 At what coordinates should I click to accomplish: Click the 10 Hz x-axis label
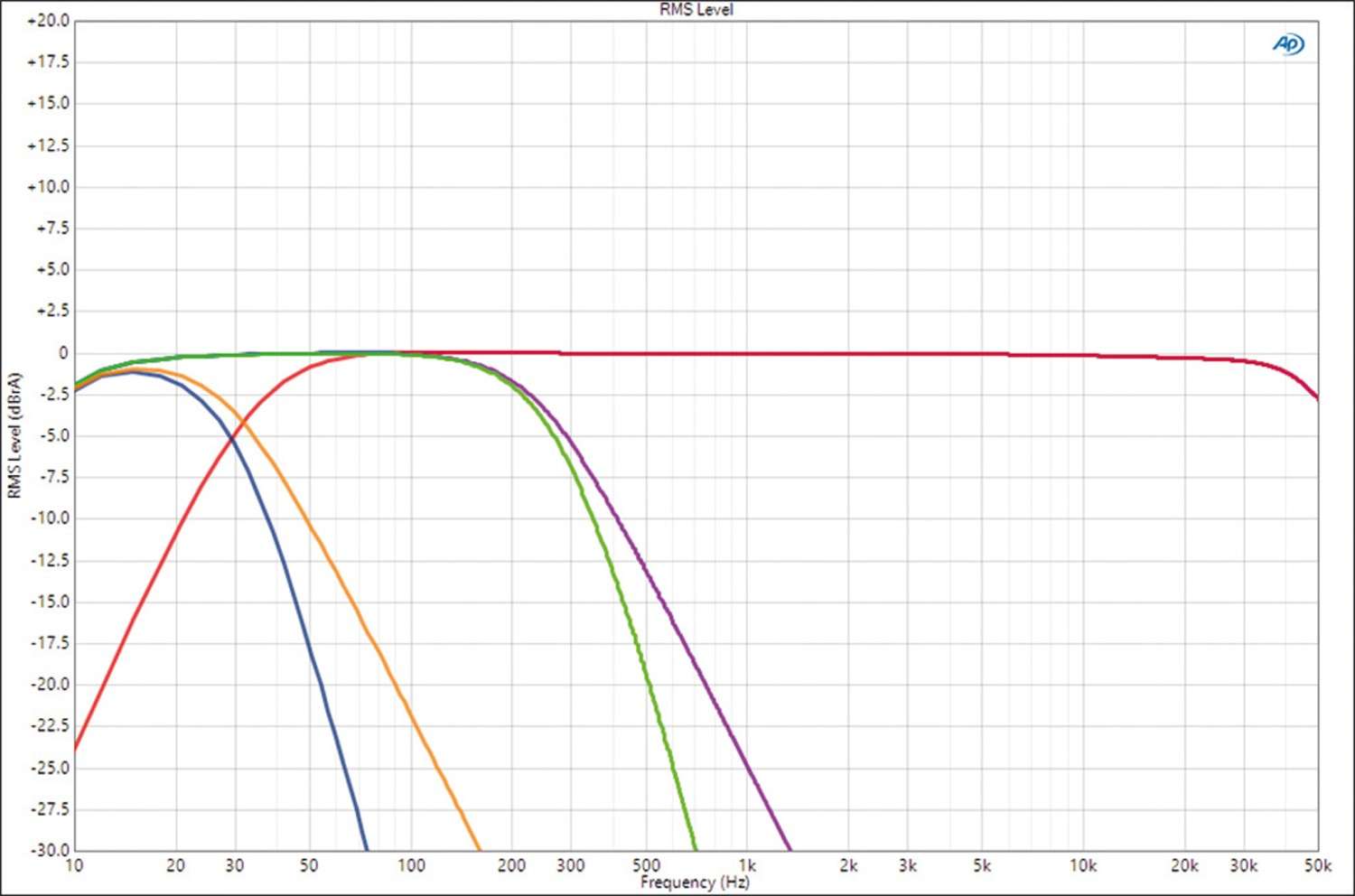[74, 865]
